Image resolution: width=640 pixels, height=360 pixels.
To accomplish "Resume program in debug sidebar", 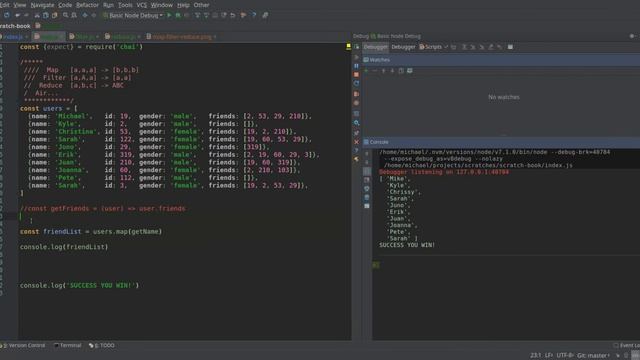I will click(356, 57).
